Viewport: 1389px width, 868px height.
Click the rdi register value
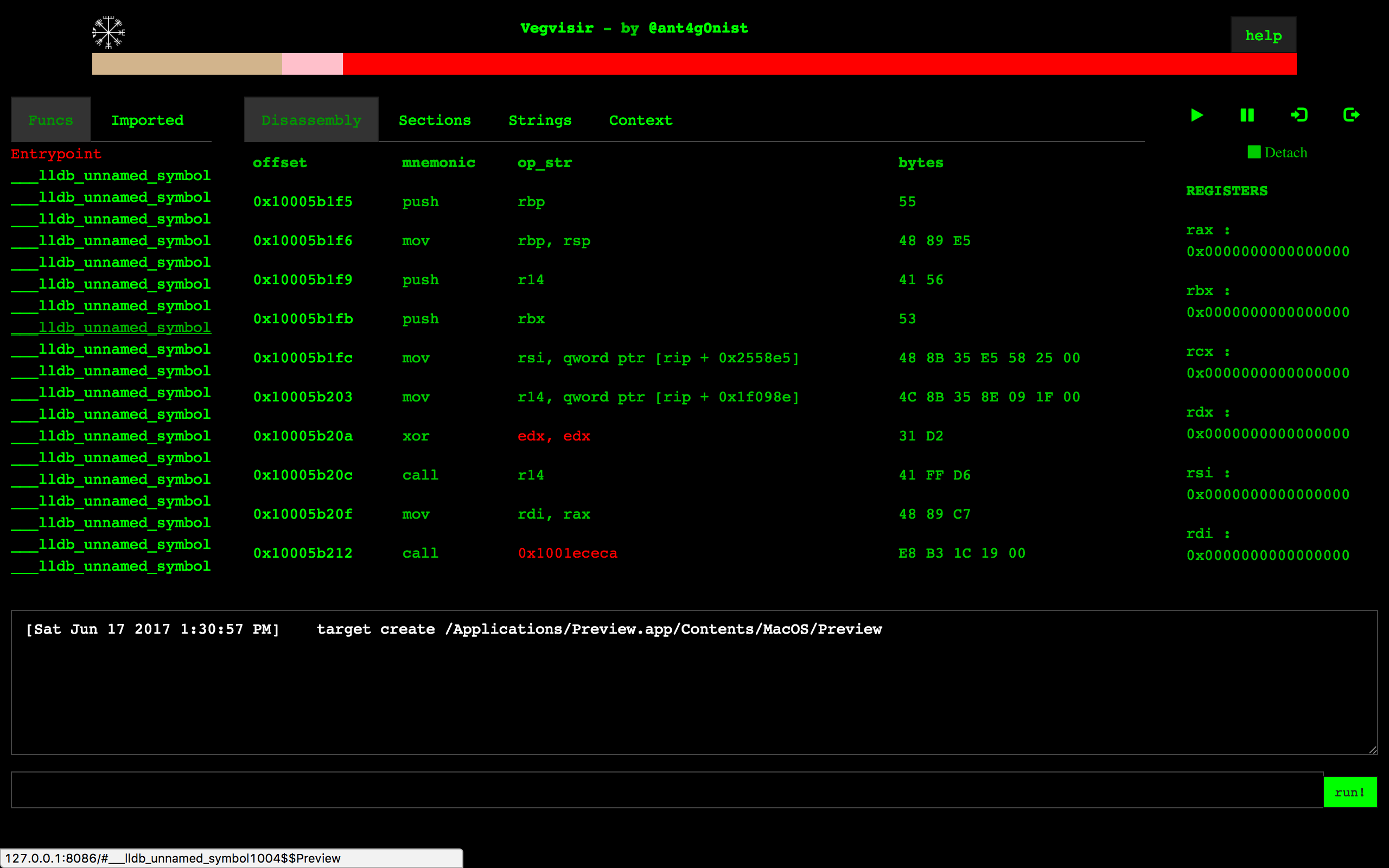tap(1268, 555)
